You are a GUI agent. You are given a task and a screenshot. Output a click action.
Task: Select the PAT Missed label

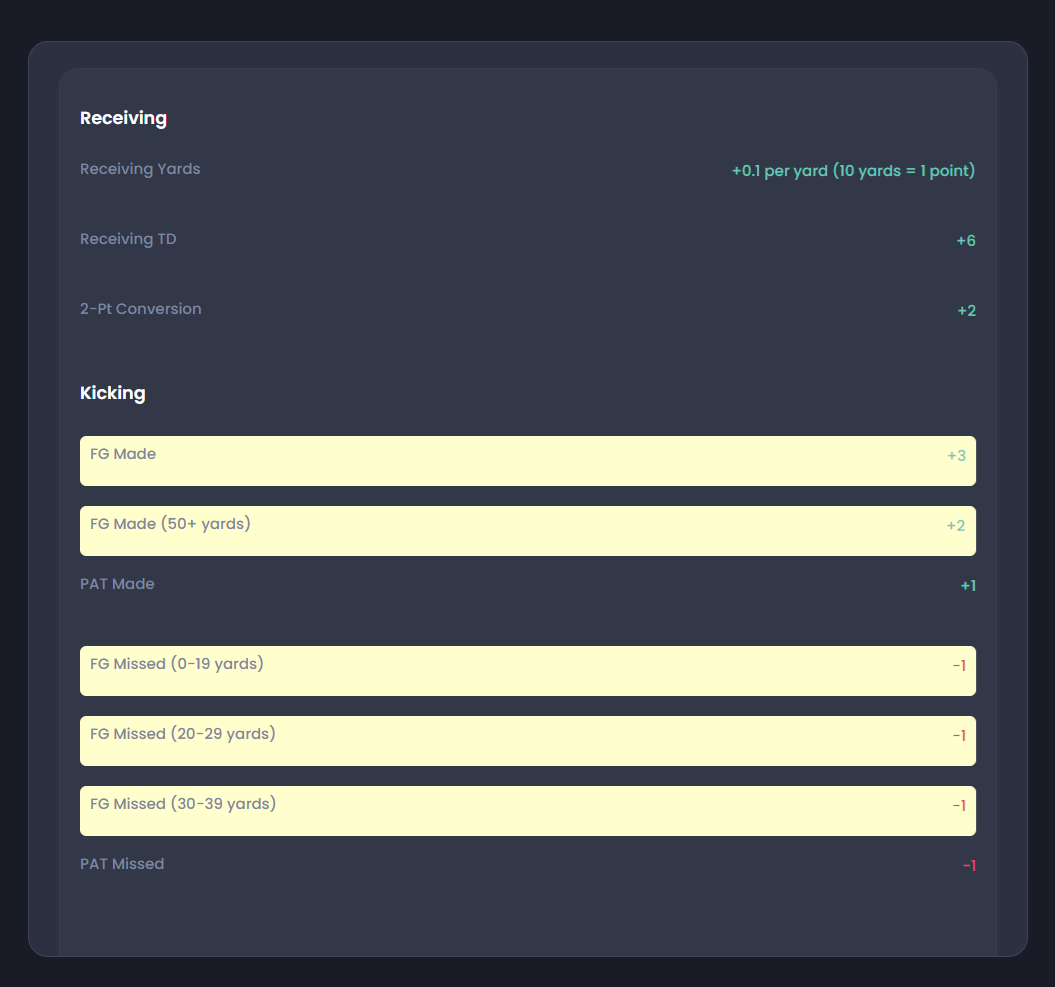tap(122, 864)
